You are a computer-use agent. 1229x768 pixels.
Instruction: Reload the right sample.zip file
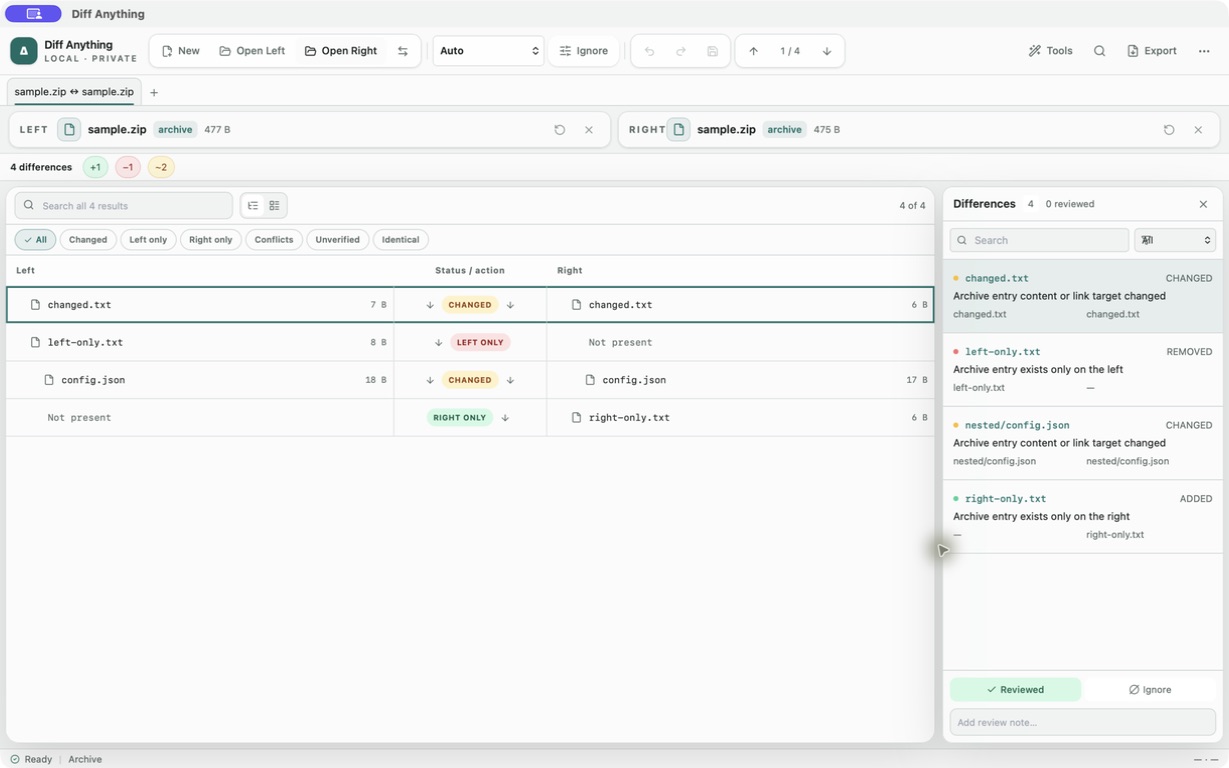(x=1169, y=130)
